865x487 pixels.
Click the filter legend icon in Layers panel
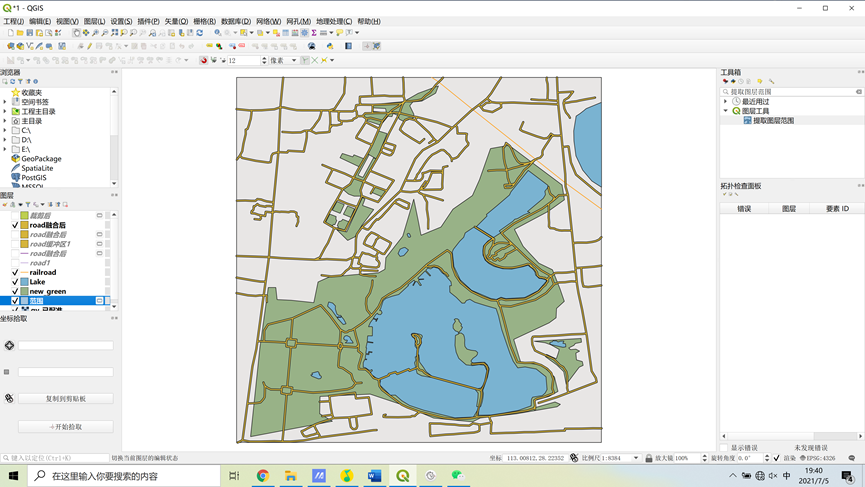(x=28, y=205)
